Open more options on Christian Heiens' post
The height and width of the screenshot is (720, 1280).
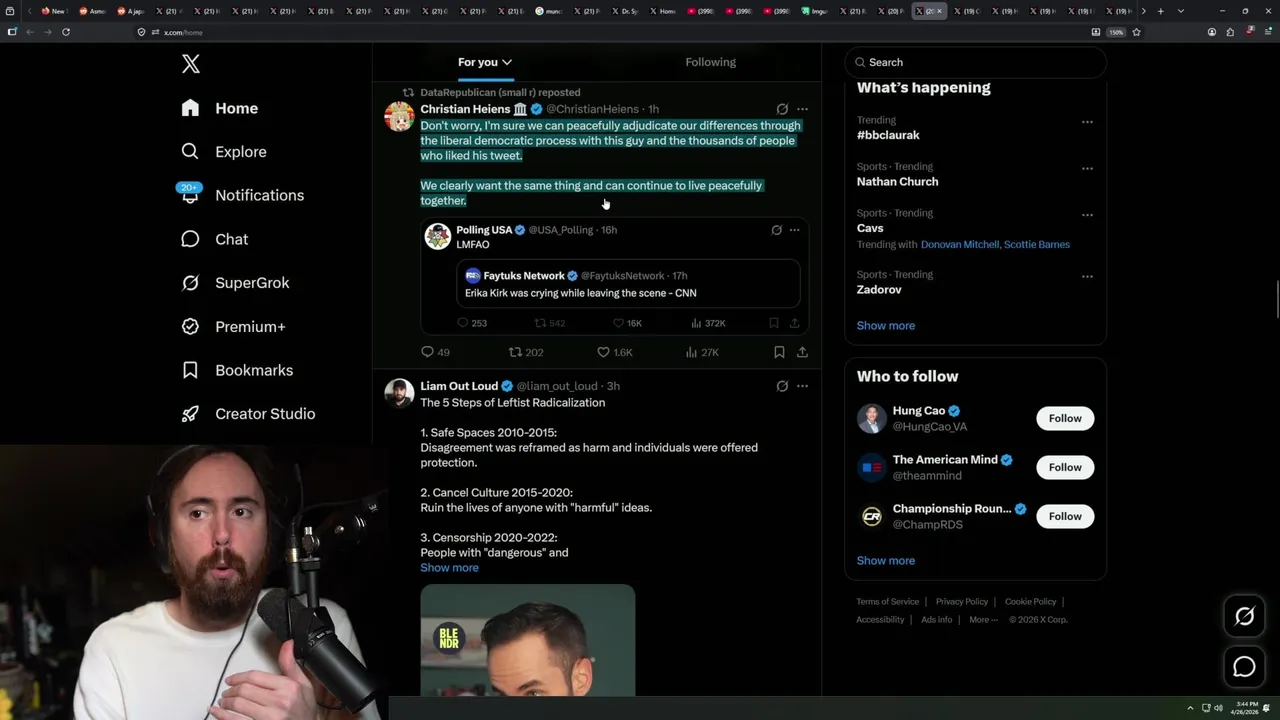802,109
